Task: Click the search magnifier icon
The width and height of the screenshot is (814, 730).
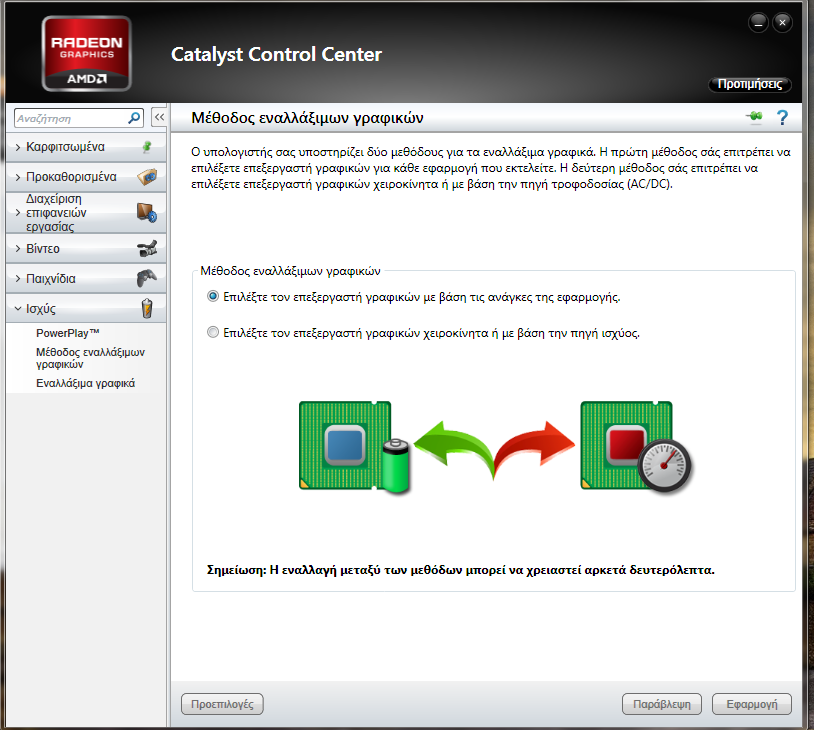Action: coord(134,118)
